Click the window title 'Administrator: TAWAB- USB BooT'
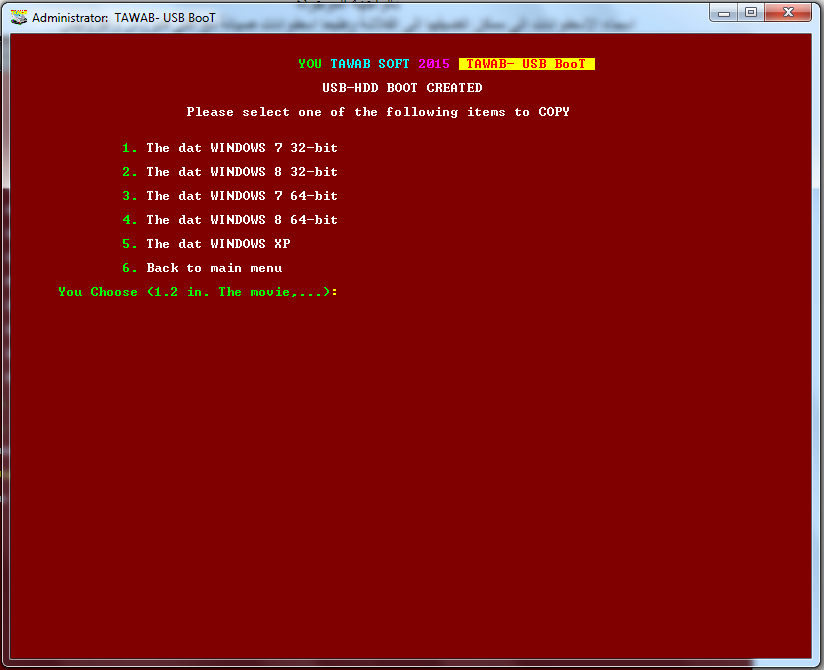824x670 pixels. click(x=123, y=18)
